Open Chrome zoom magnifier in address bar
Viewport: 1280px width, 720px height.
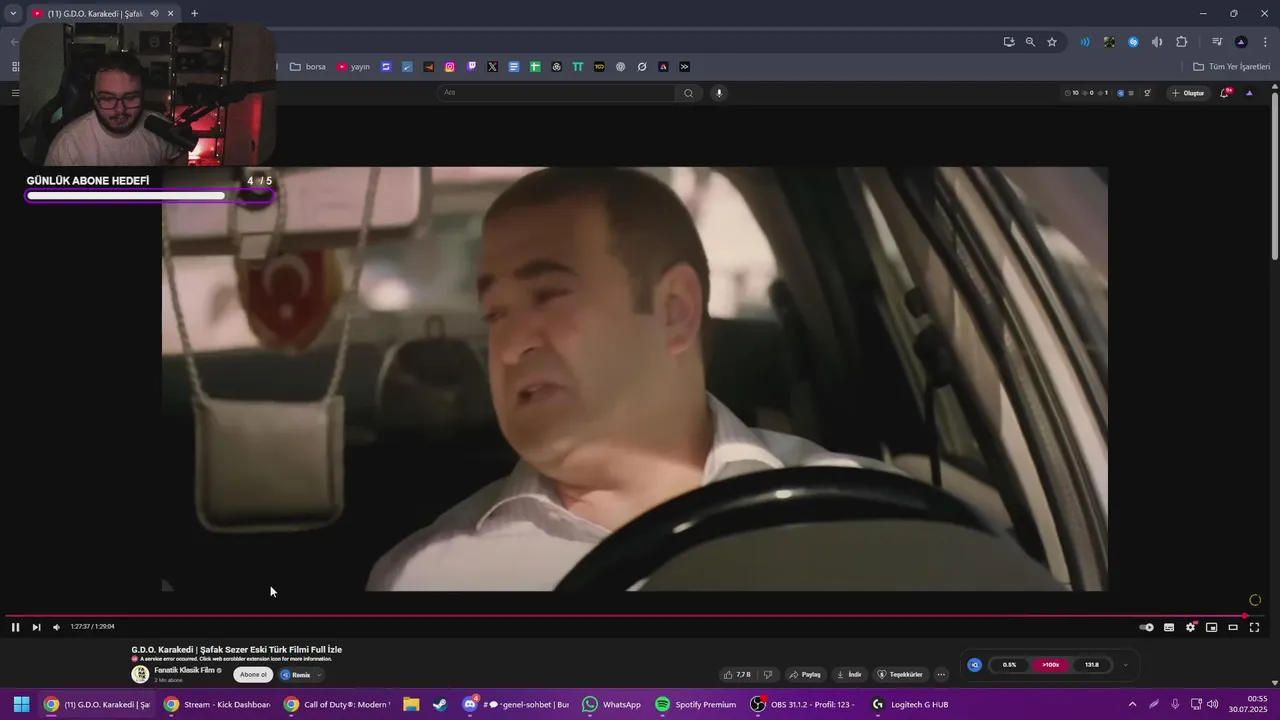1030,42
